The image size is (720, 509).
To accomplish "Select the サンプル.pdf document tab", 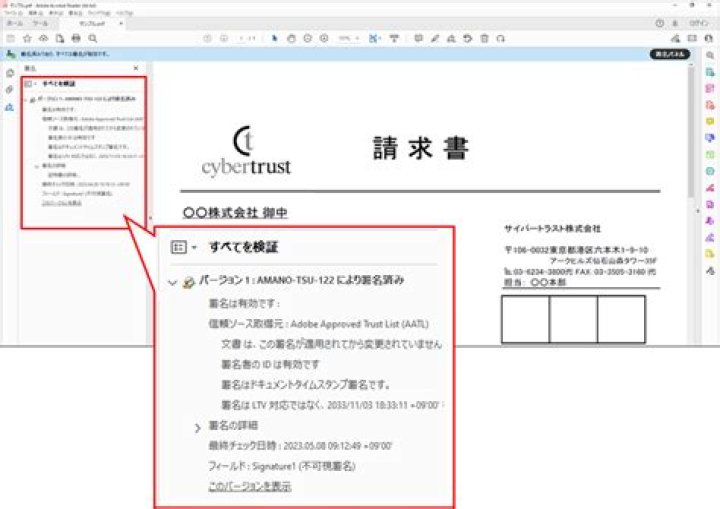I will 92,23.
